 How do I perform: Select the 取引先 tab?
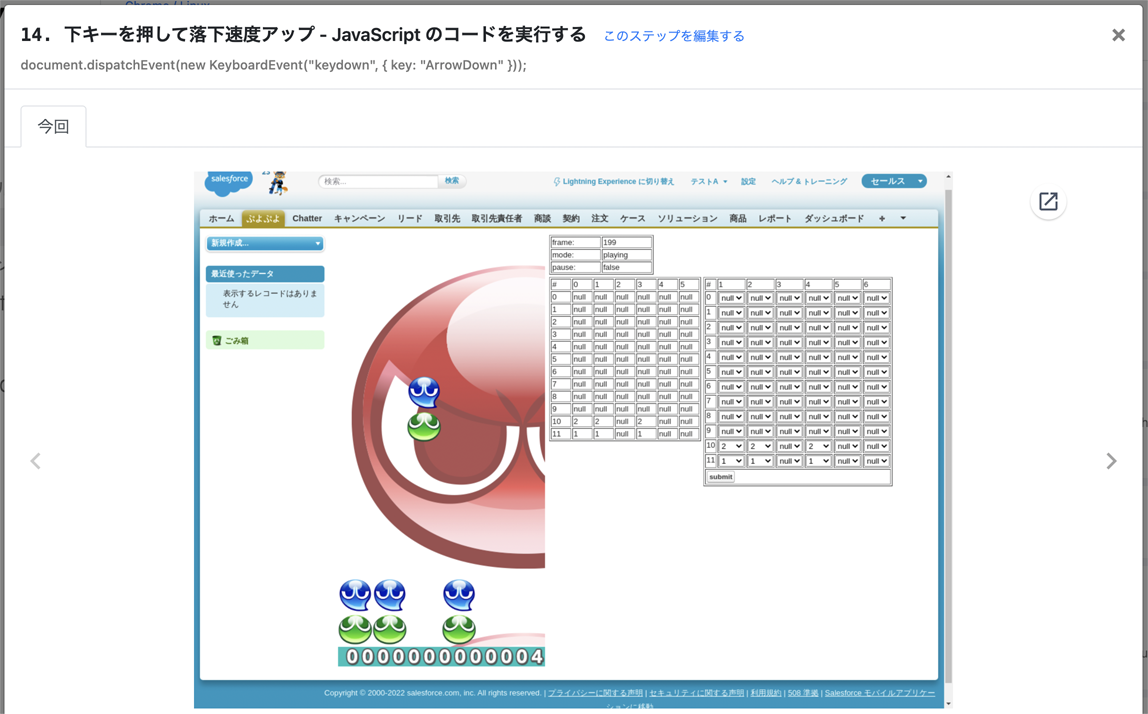pos(447,218)
